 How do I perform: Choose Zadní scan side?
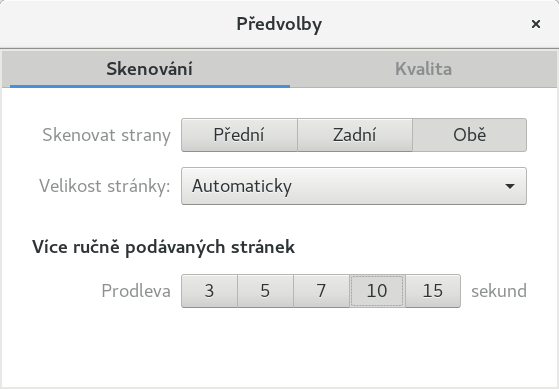pyautogui.click(x=355, y=135)
